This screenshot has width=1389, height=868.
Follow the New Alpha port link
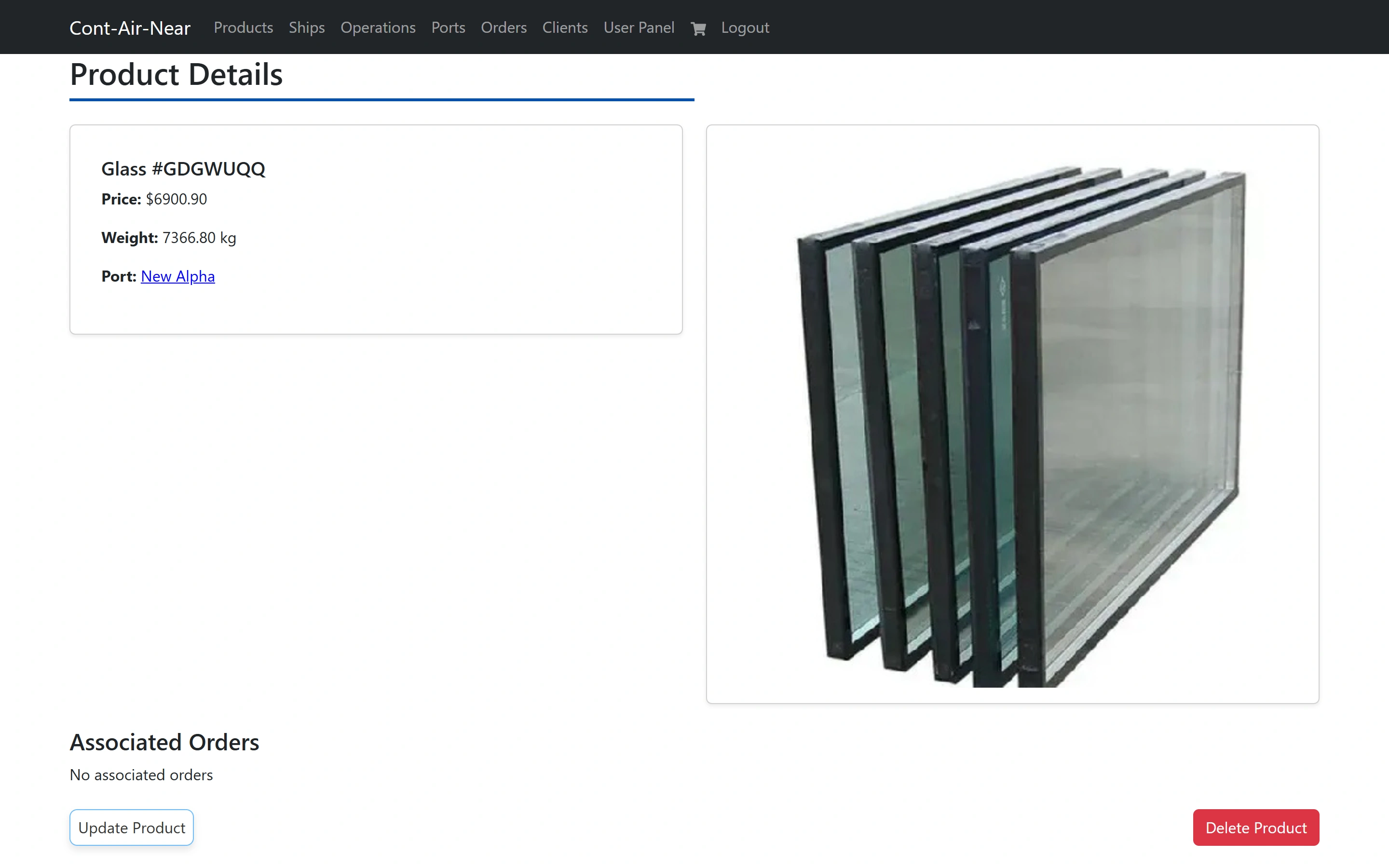[178, 276]
